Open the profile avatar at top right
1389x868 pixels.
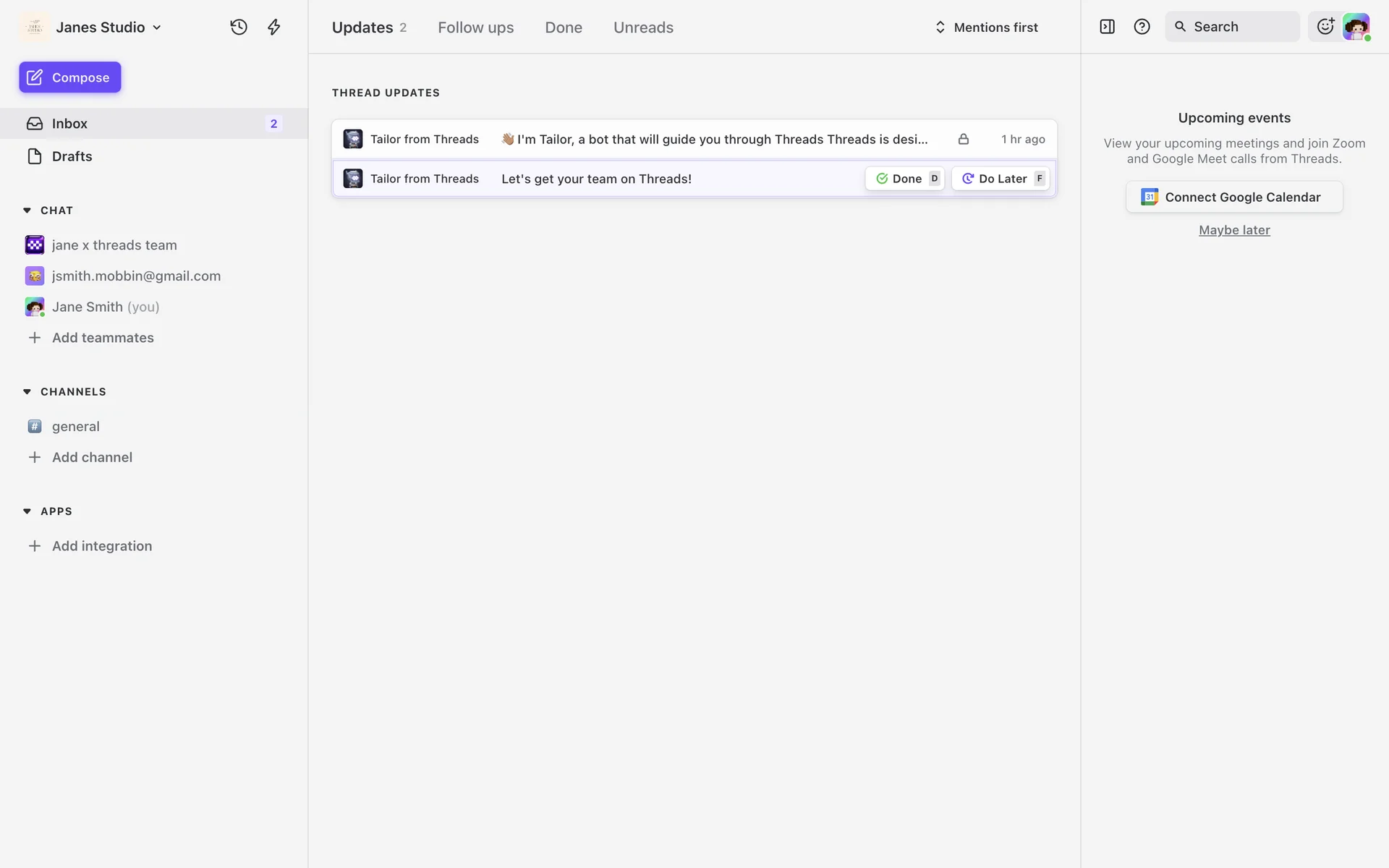coord(1356,27)
